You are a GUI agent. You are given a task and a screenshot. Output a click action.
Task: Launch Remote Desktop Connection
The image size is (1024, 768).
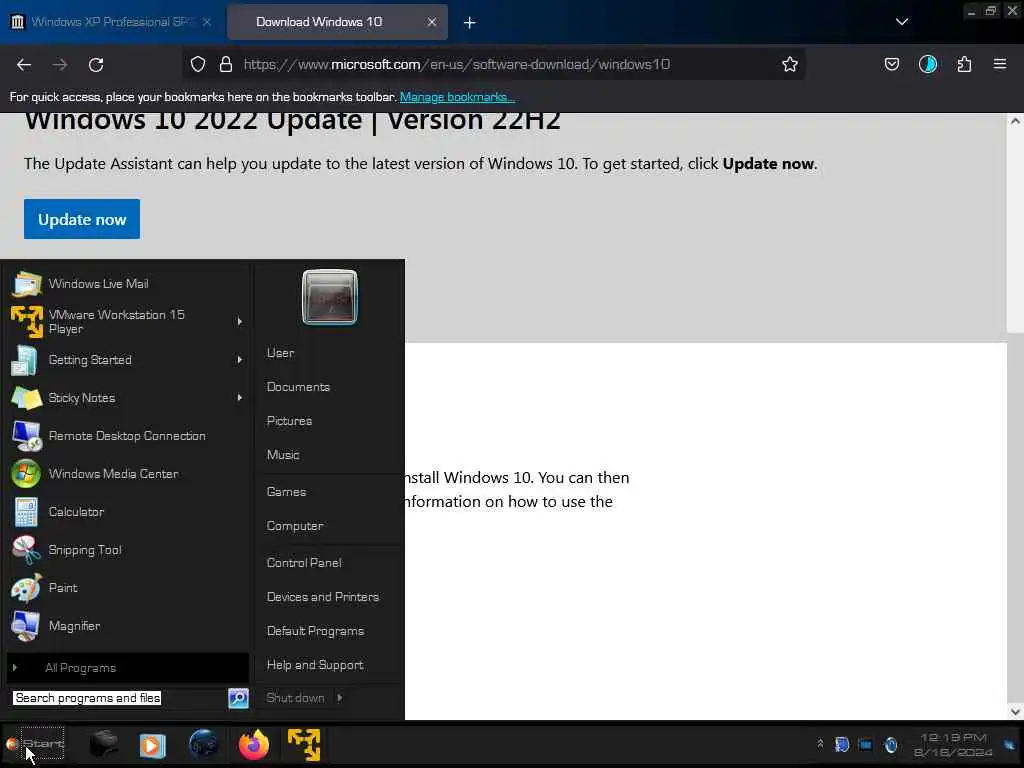click(128, 436)
